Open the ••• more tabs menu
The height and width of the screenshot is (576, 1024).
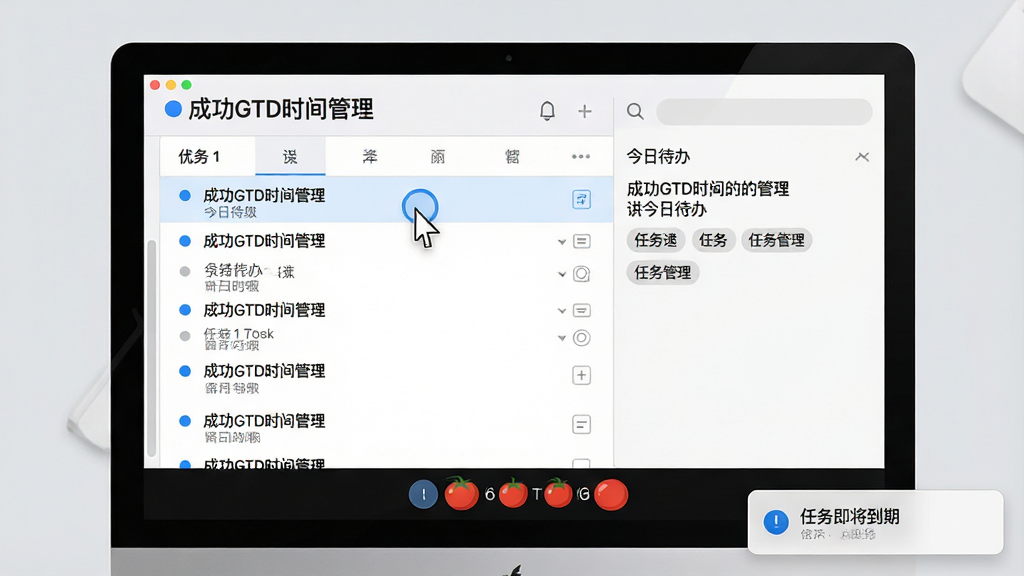pos(581,157)
